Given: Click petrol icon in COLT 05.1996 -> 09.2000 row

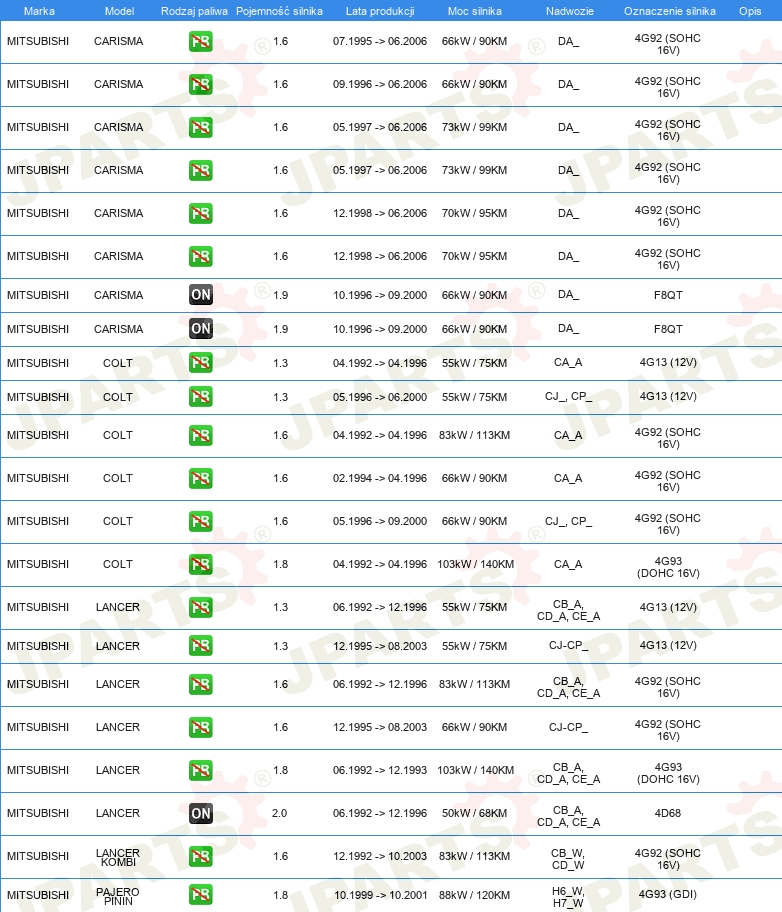Looking at the screenshot, I should pos(201,521).
